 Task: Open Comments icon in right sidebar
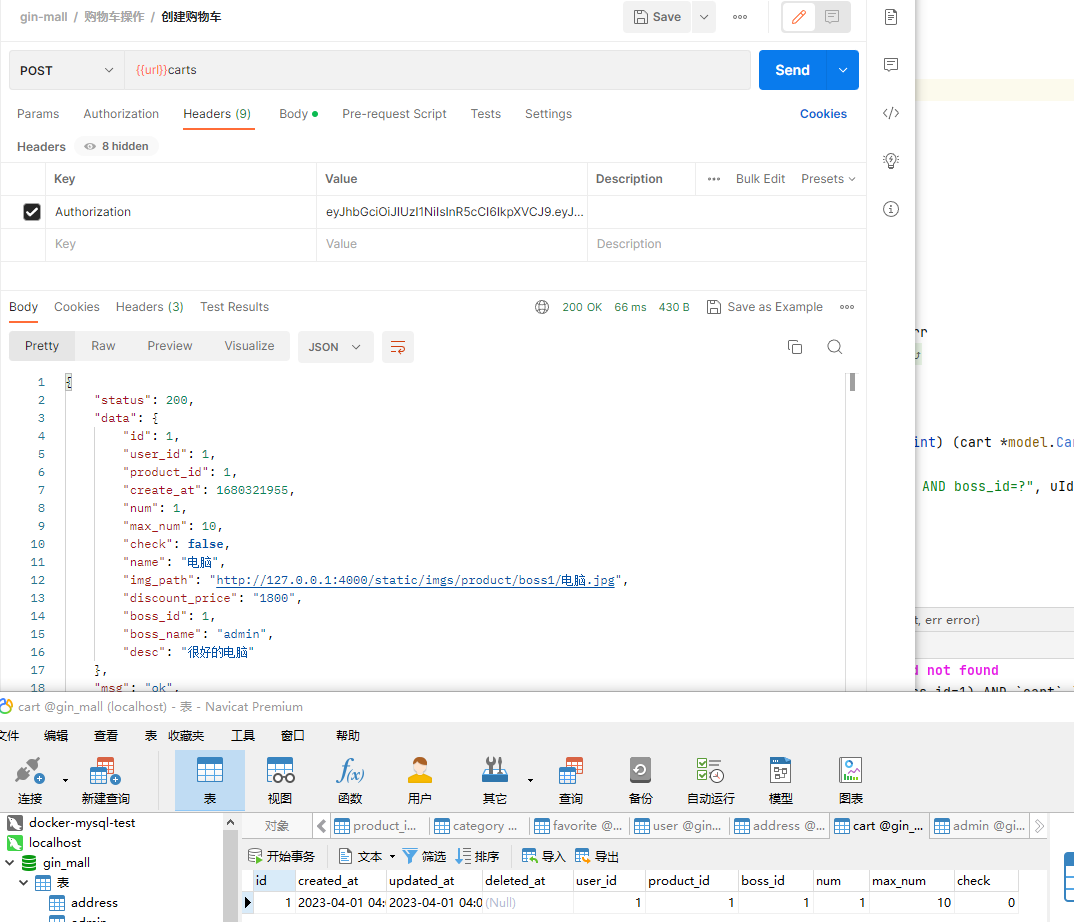(x=890, y=65)
